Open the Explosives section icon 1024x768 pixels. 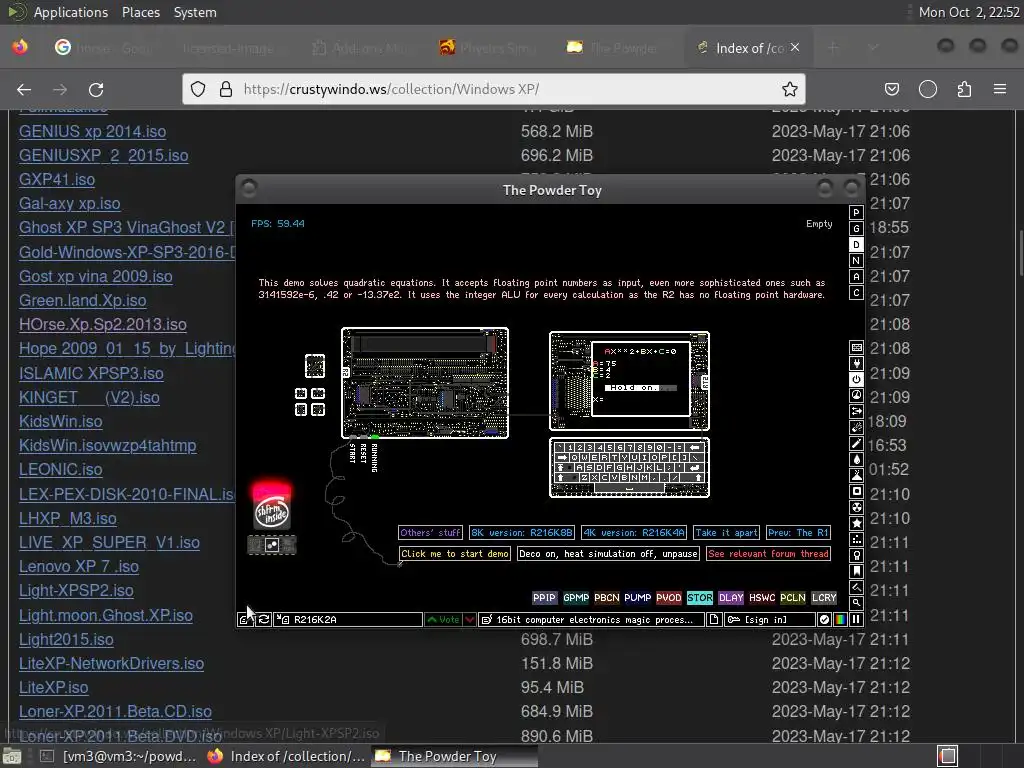(x=856, y=427)
